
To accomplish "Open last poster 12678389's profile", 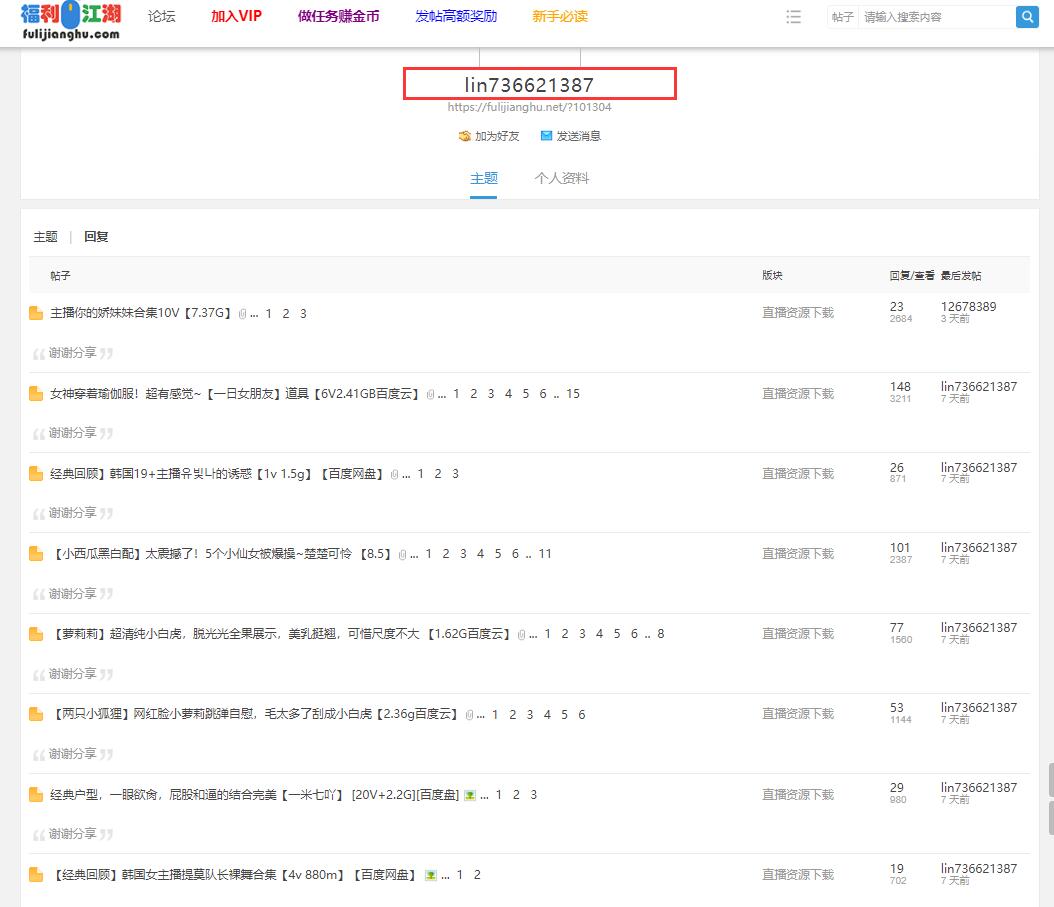I will coord(968,307).
